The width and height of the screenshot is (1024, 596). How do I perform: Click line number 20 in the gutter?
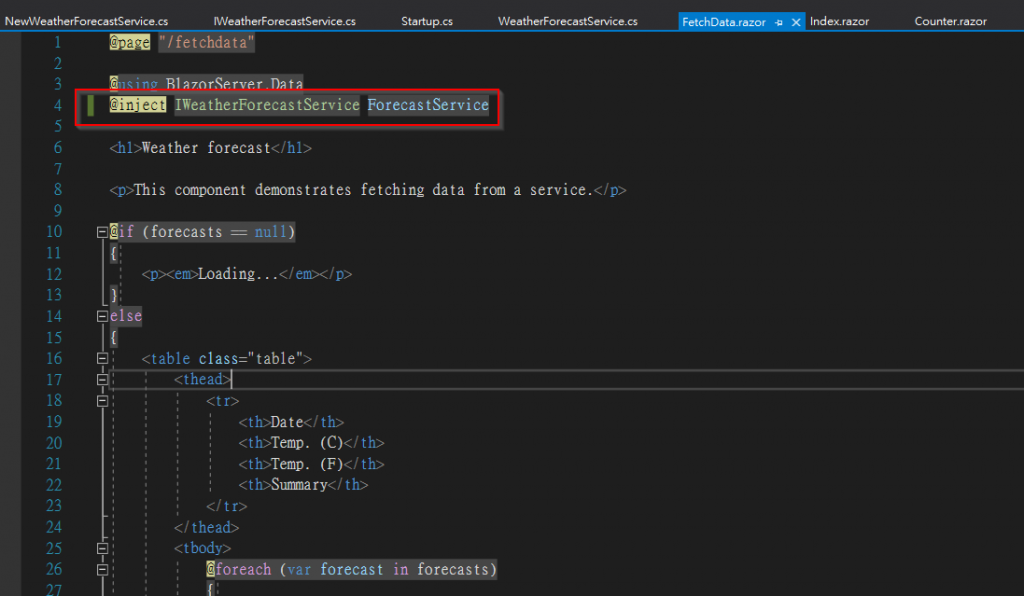(54, 443)
